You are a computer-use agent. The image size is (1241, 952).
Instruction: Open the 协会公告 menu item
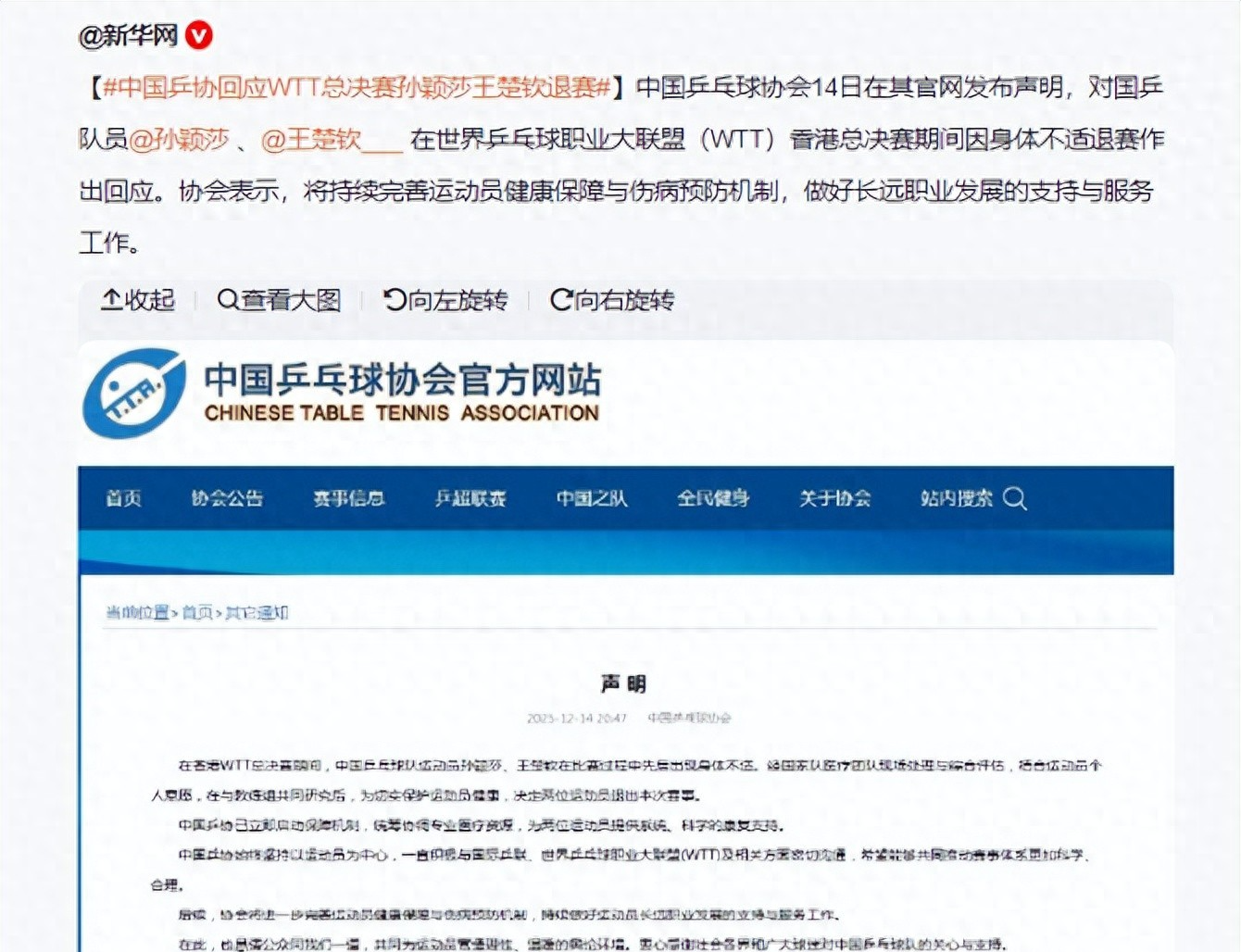tap(227, 498)
